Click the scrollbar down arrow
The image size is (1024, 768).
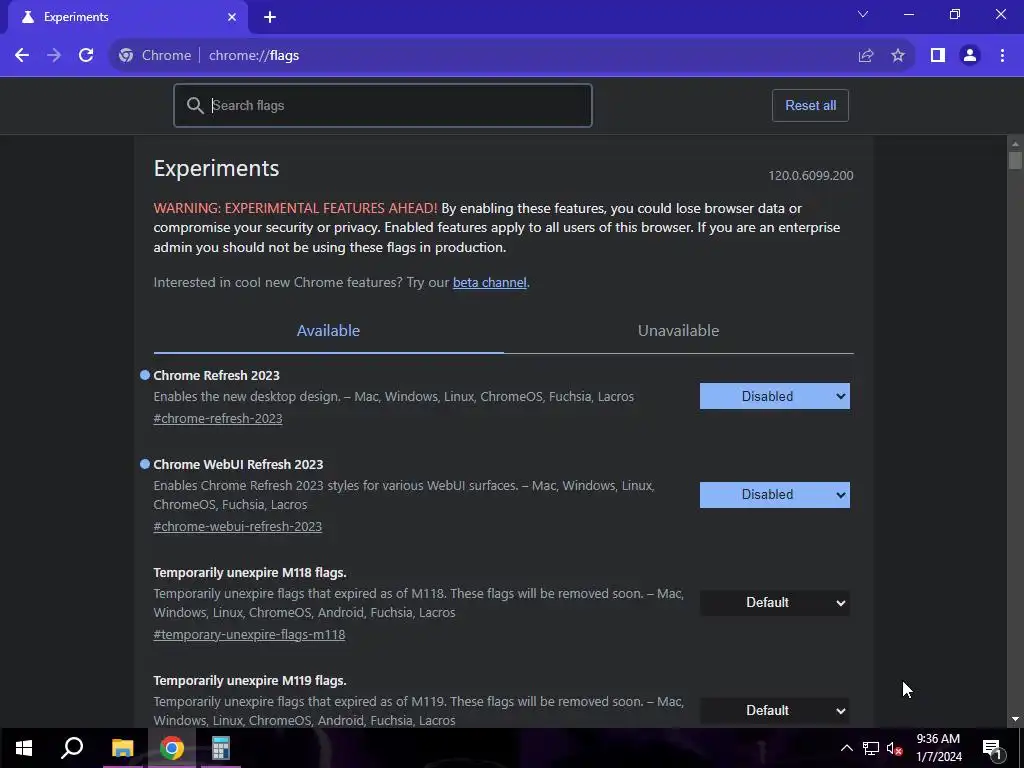click(1015, 719)
